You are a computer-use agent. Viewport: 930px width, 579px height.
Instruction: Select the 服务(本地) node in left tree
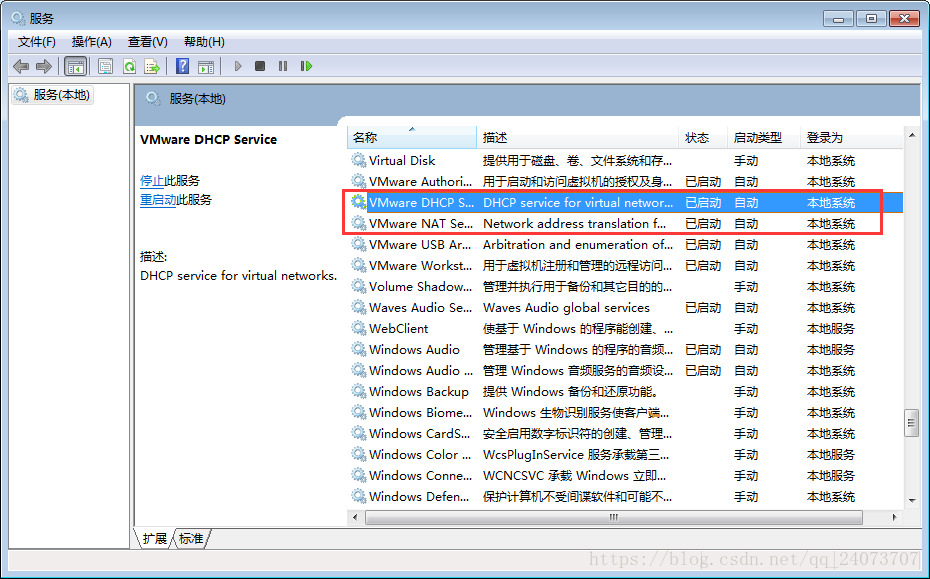pyautogui.click(x=52, y=95)
